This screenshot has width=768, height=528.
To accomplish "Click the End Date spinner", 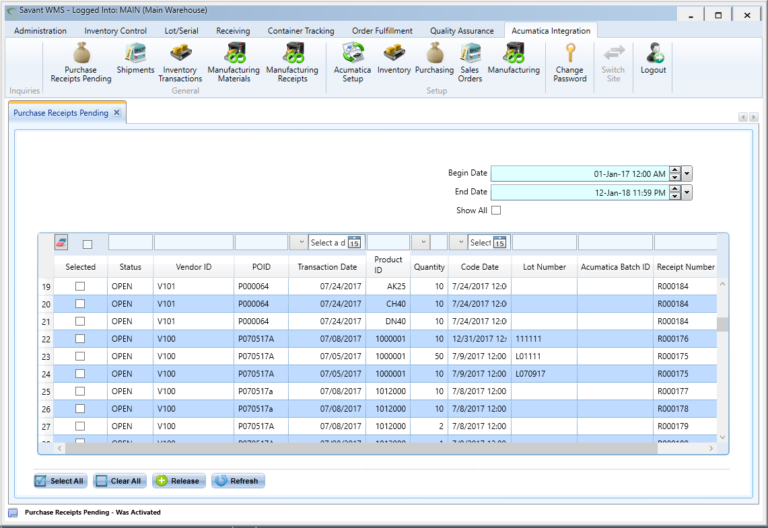I will pos(675,192).
